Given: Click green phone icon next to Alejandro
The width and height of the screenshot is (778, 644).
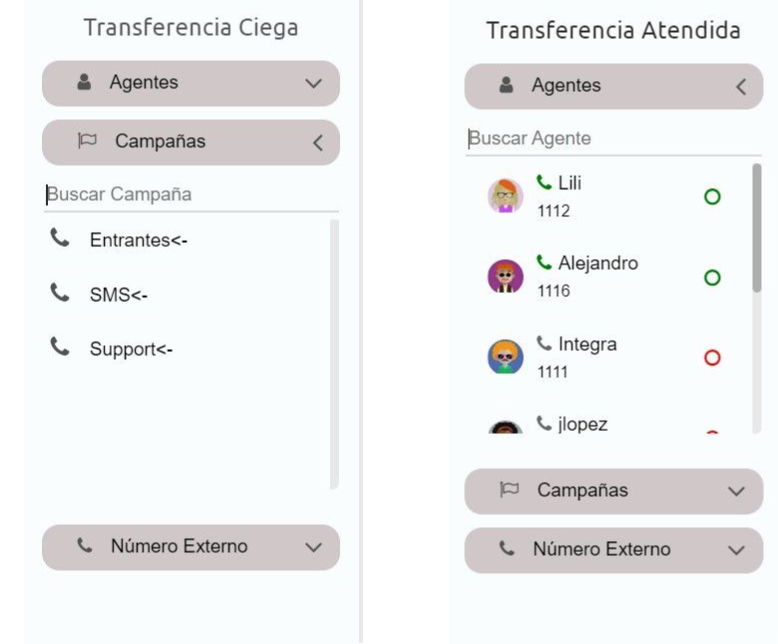Looking at the screenshot, I should point(544,263).
